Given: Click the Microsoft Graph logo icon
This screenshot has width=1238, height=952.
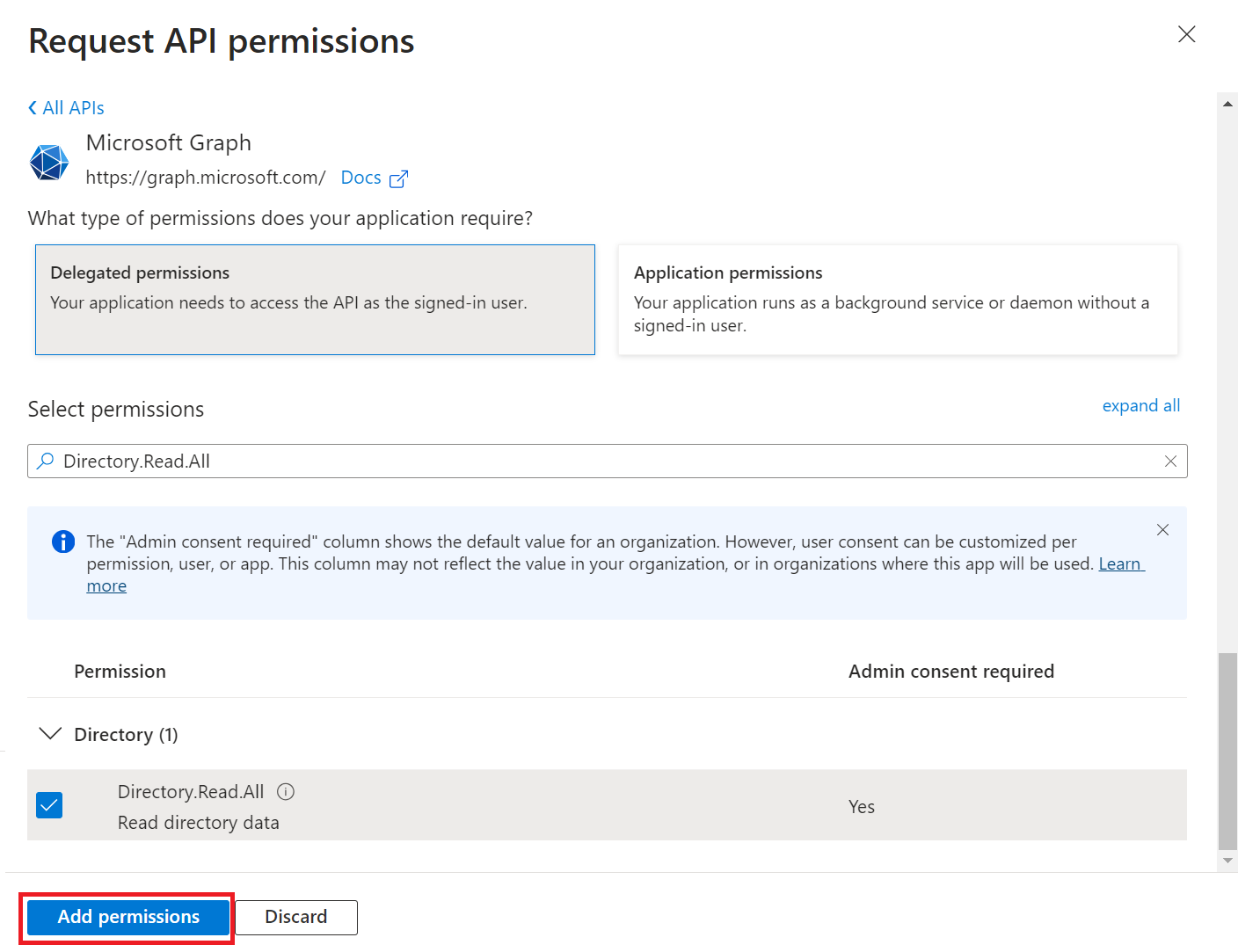Looking at the screenshot, I should point(49,163).
